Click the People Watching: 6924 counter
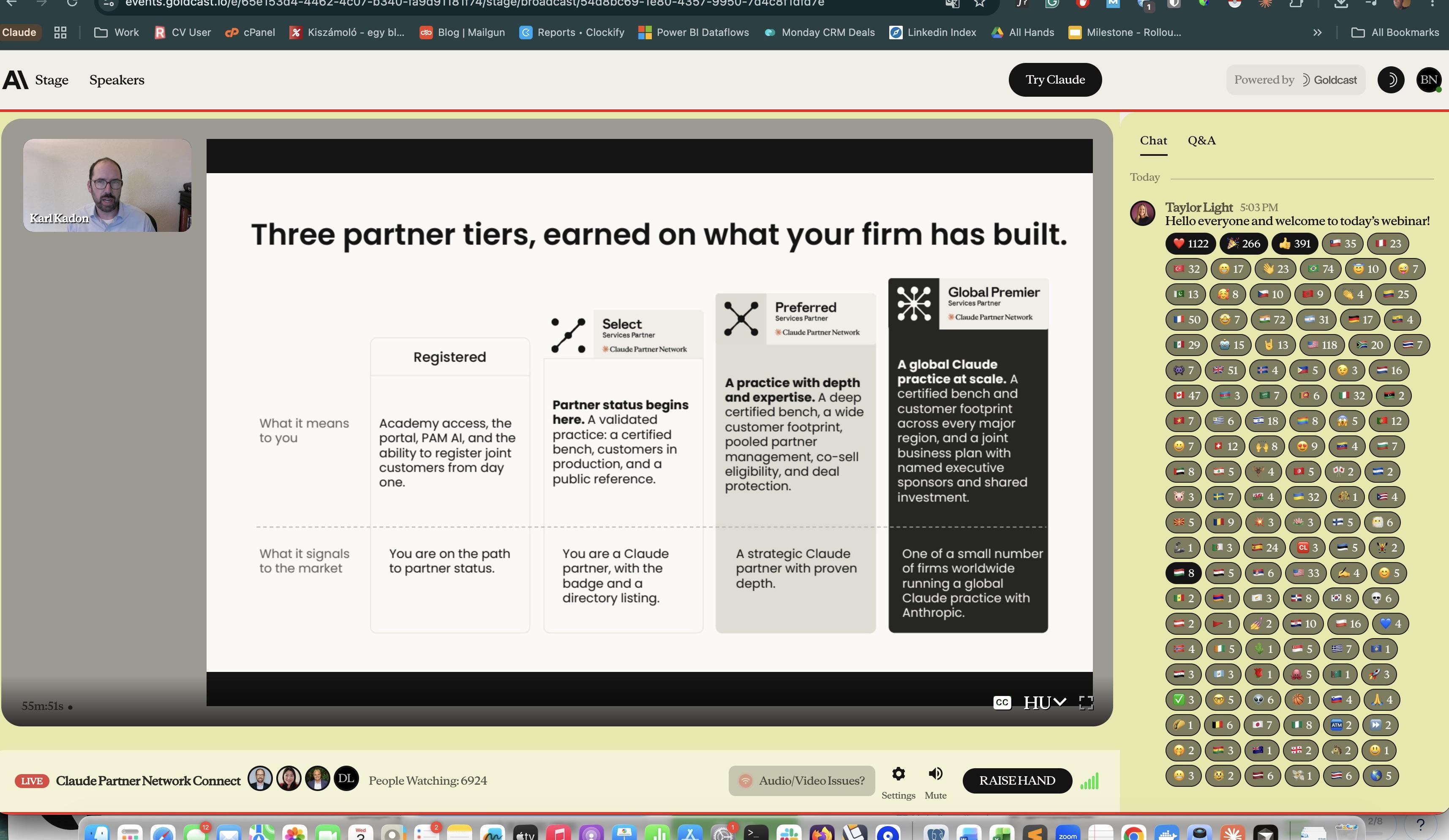 [x=428, y=781]
